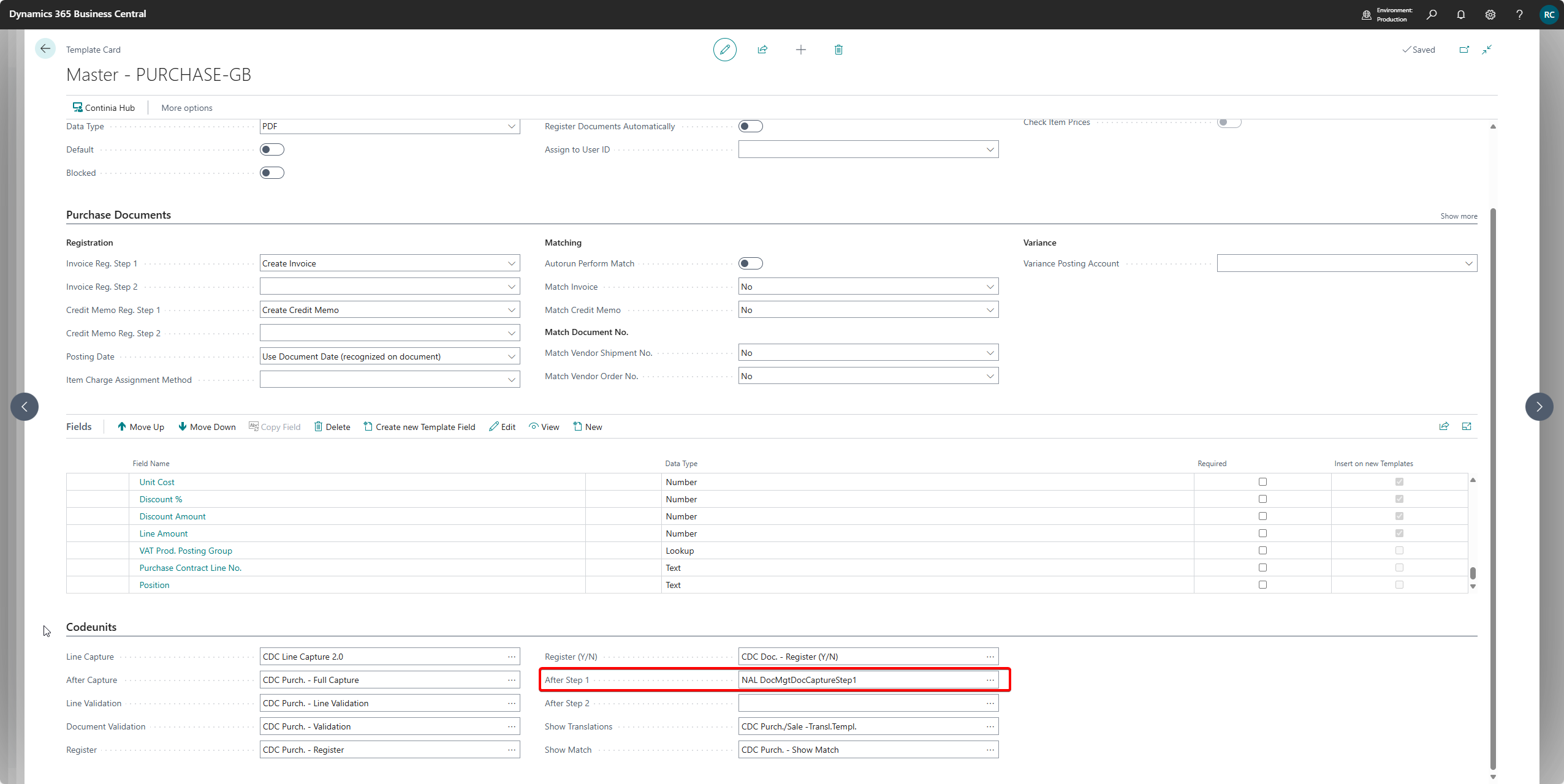The height and width of the screenshot is (784, 1564).
Task: Click the trash delete icon in header
Action: (x=838, y=50)
